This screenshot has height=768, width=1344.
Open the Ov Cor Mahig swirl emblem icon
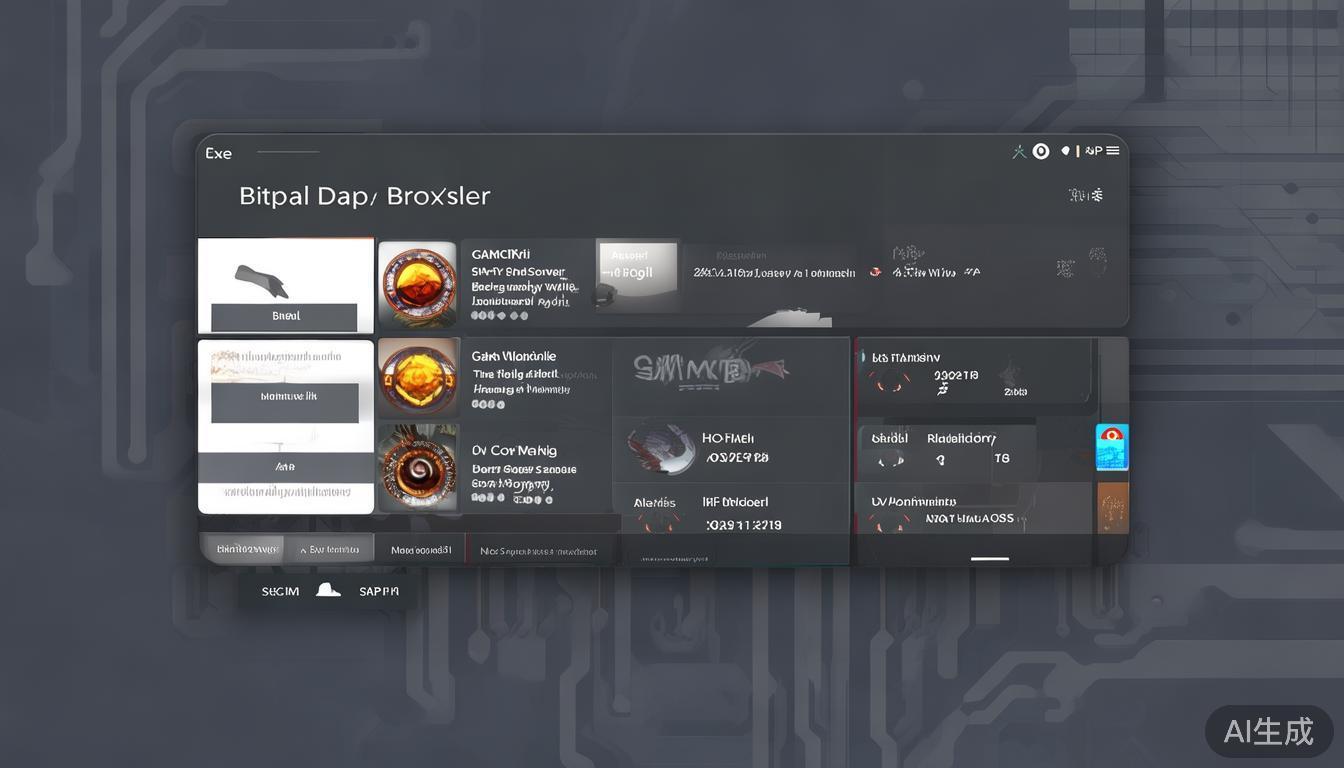(418, 467)
